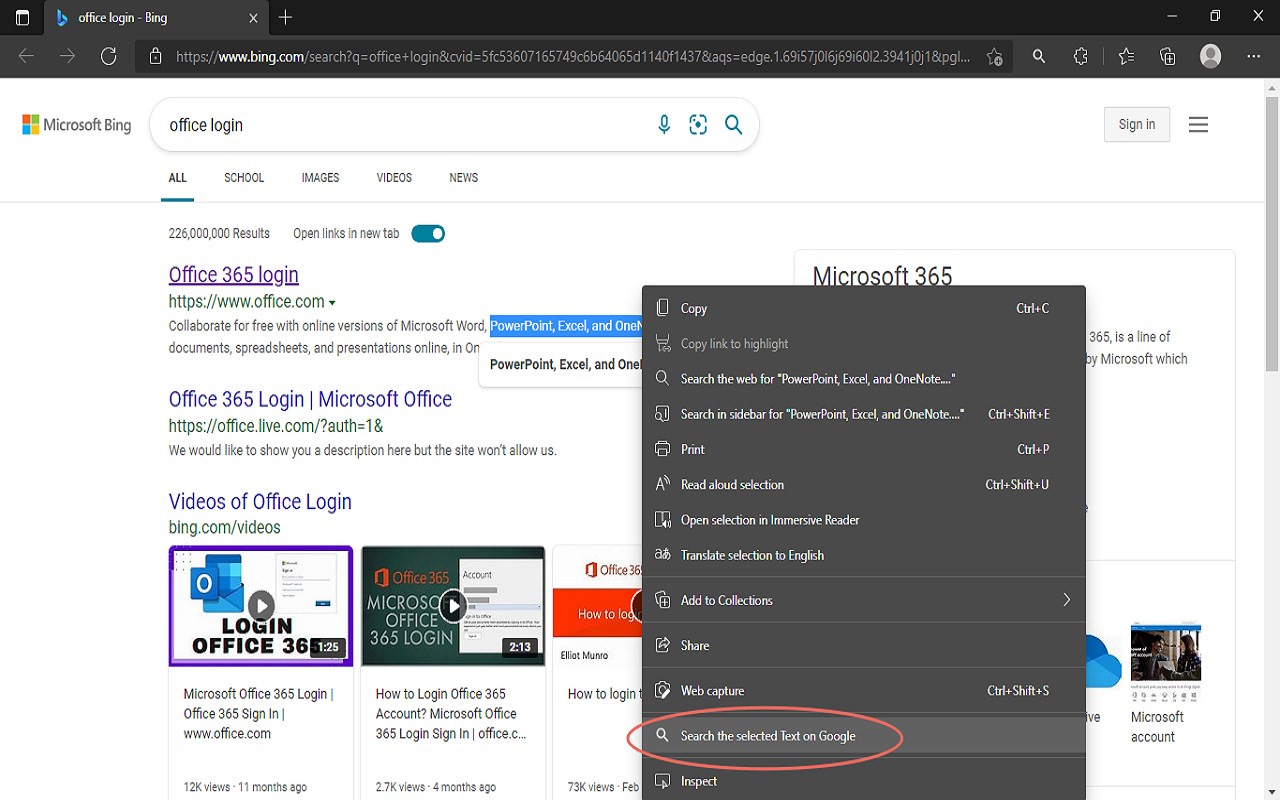Expand the dropdown arrow beside https://www.office.com

332,303
